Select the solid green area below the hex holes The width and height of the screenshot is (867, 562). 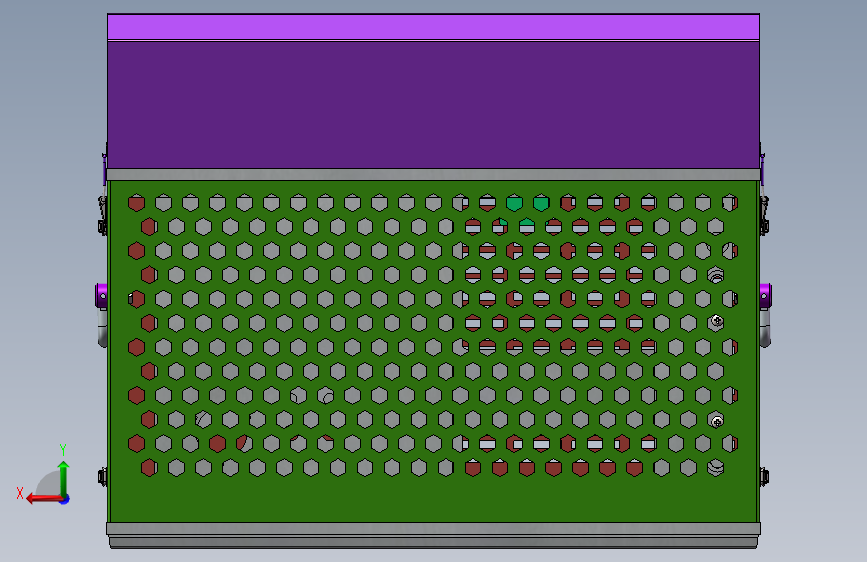pos(434,499)
